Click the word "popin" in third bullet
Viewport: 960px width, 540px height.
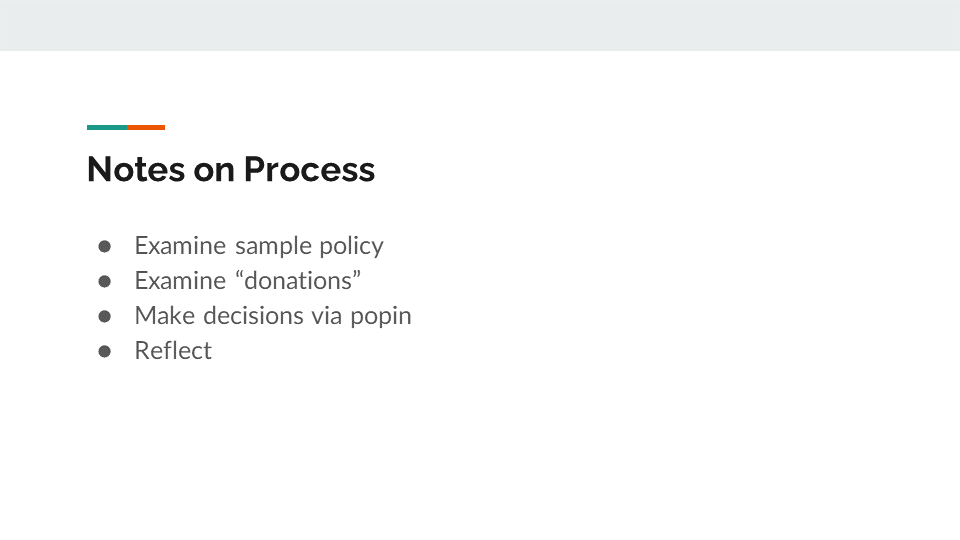tap(381, 317)
